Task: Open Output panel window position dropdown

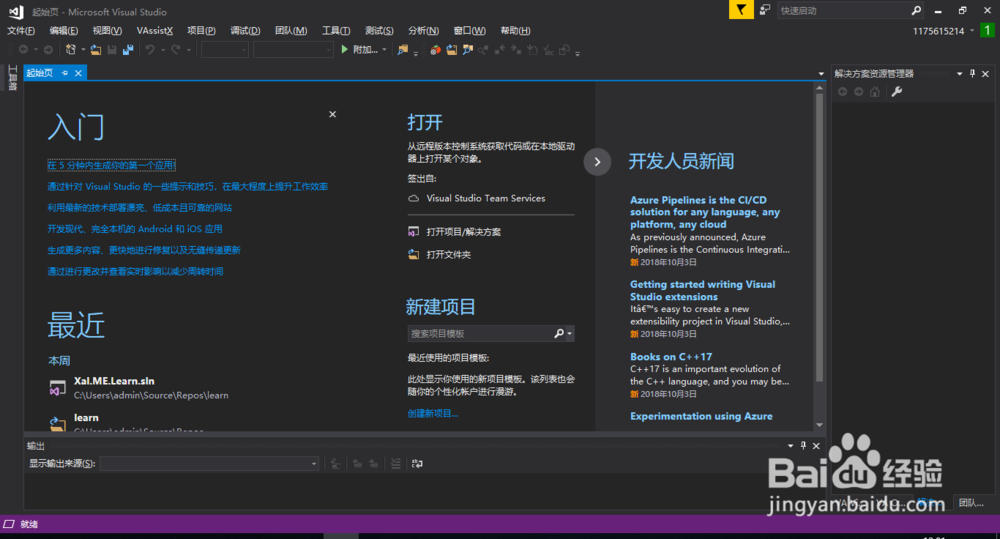Action: [790, 445]
